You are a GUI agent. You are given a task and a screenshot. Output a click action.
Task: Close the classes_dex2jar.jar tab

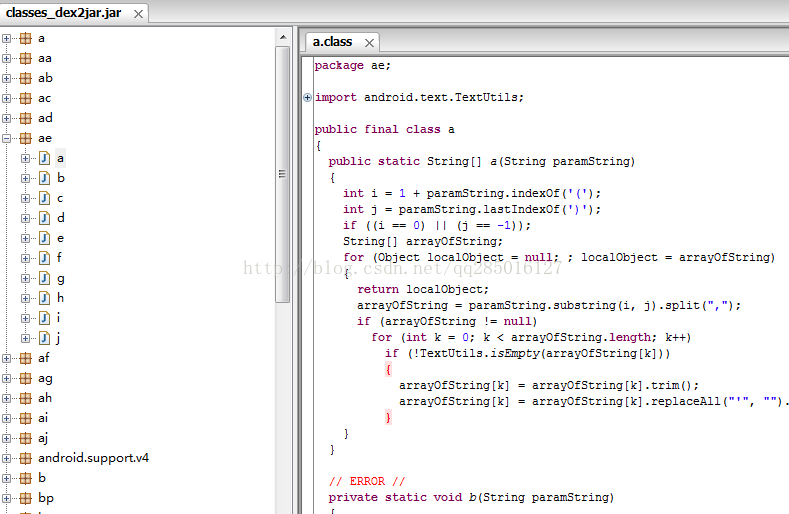(137, 14)
